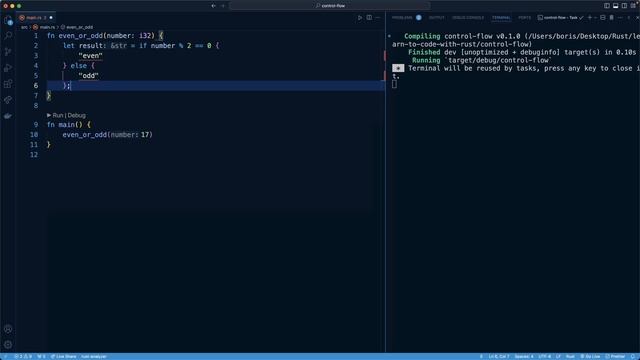Open the Manage gear icon
640x360 pixels.
point(8,345)
